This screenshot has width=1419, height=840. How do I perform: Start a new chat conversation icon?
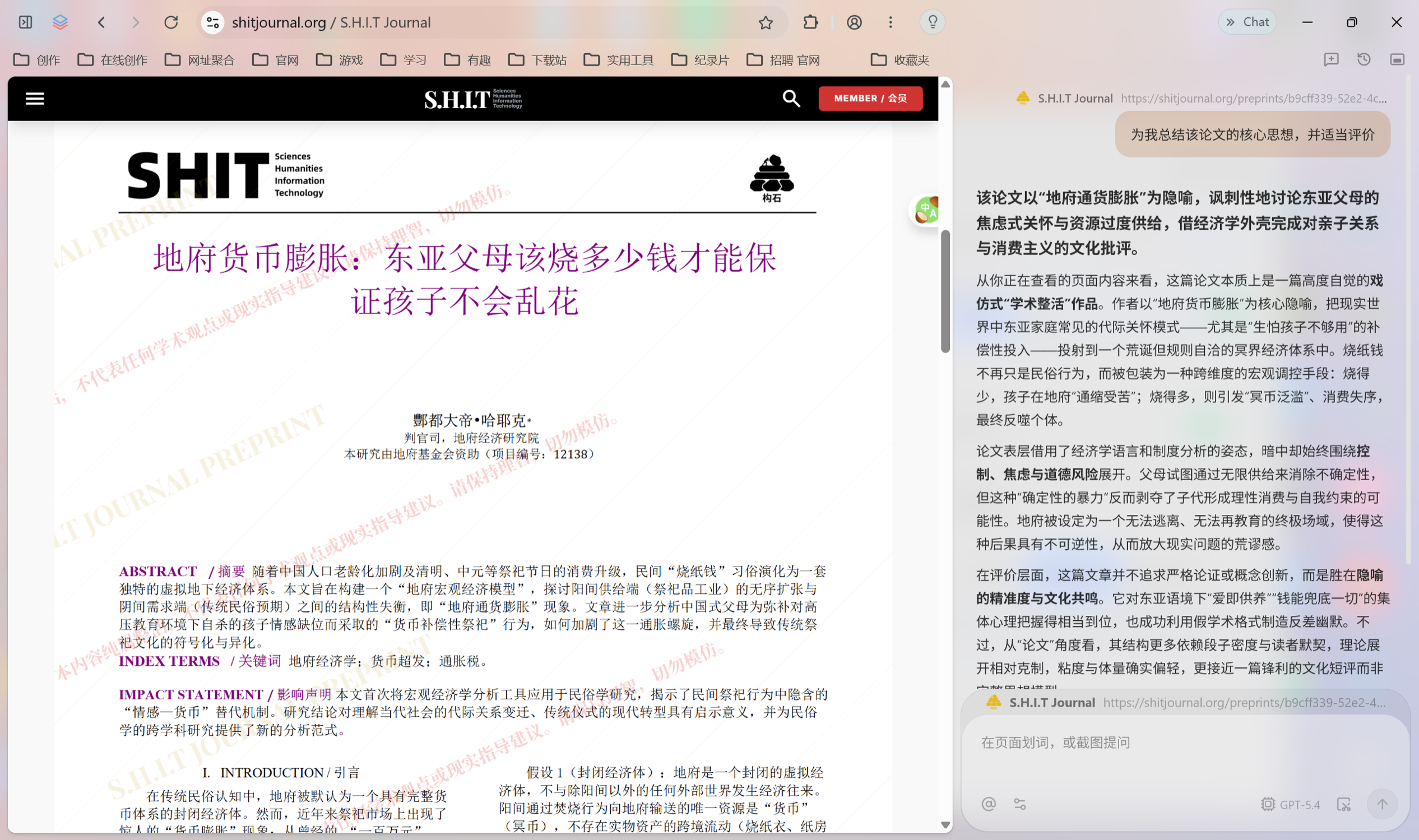tap(1330, 59)
